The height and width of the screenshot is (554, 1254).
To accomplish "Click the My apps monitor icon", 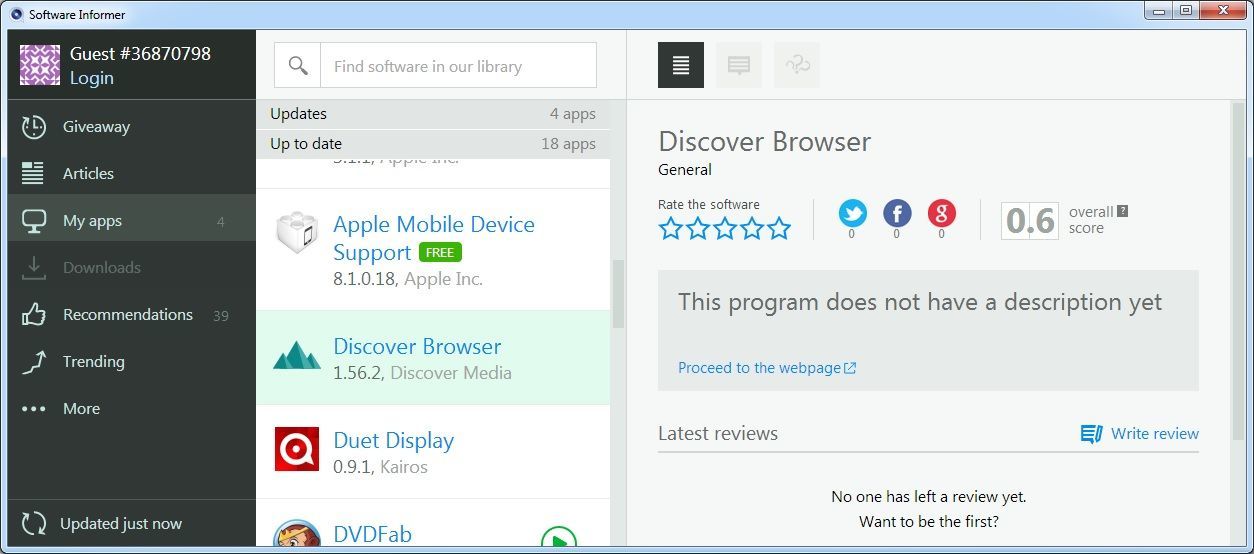I will (x=34, y=221).
